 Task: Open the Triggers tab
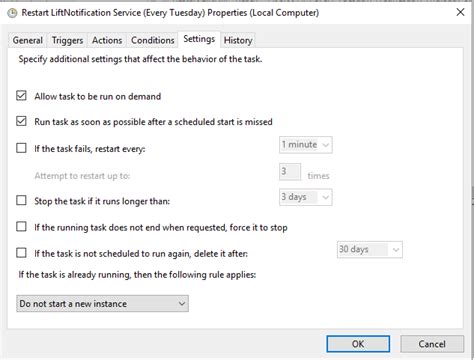pyautogui.click(x=67, y=40)
